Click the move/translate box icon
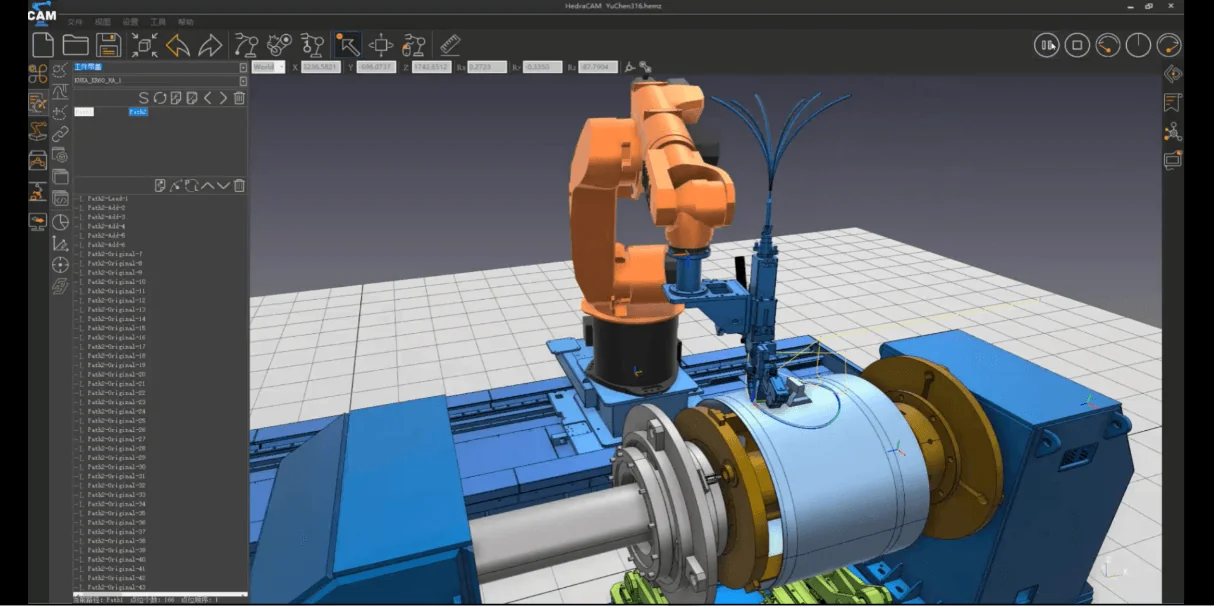 coord(381,45)
